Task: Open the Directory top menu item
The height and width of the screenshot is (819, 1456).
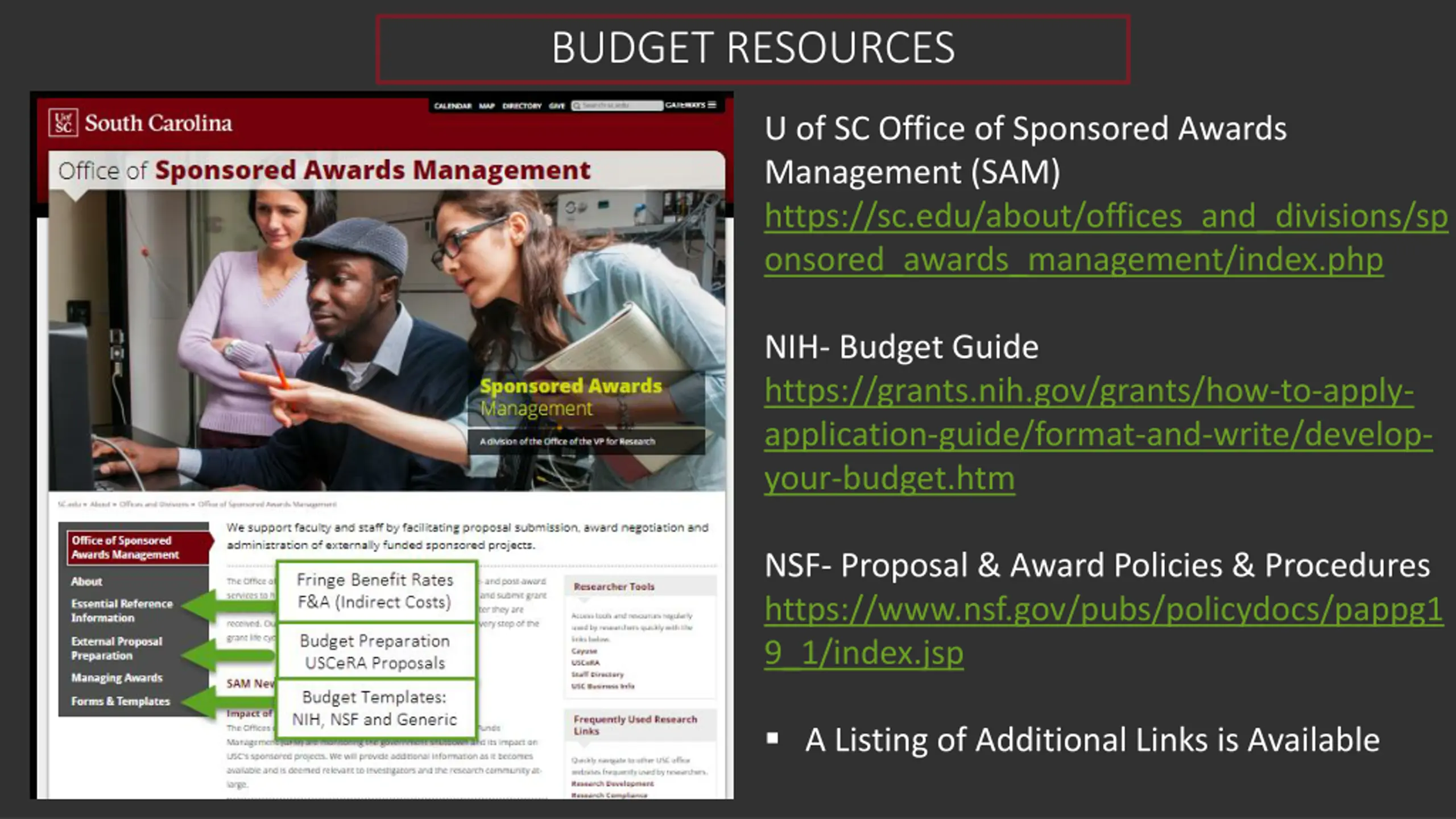Action: 522,106
